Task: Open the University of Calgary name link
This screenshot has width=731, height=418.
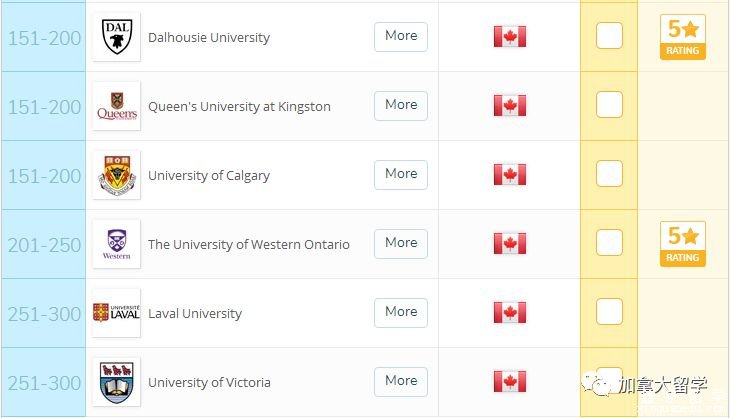Action: tap(209, 176)
